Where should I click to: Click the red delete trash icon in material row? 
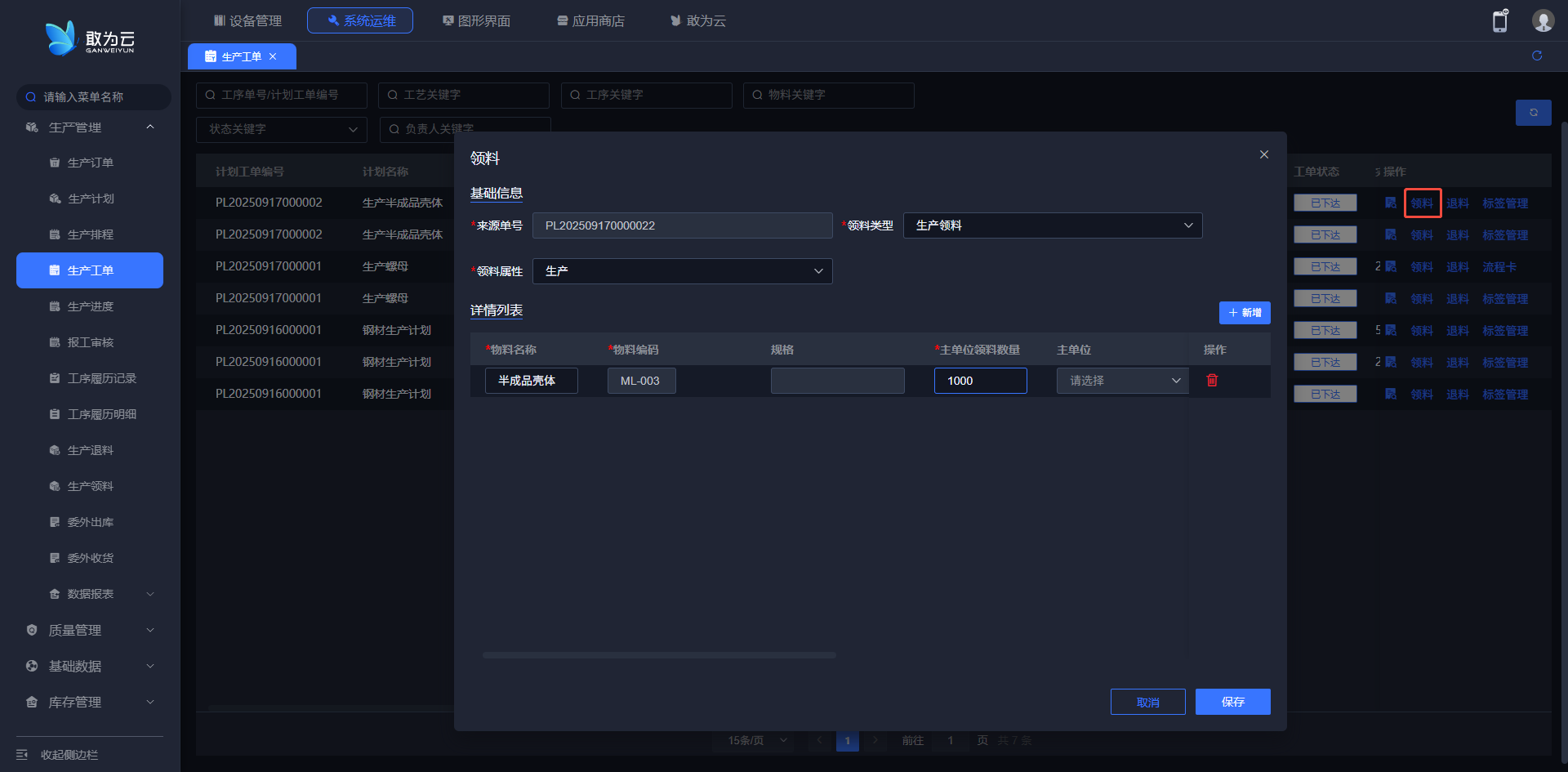(x=1212, y=381)
